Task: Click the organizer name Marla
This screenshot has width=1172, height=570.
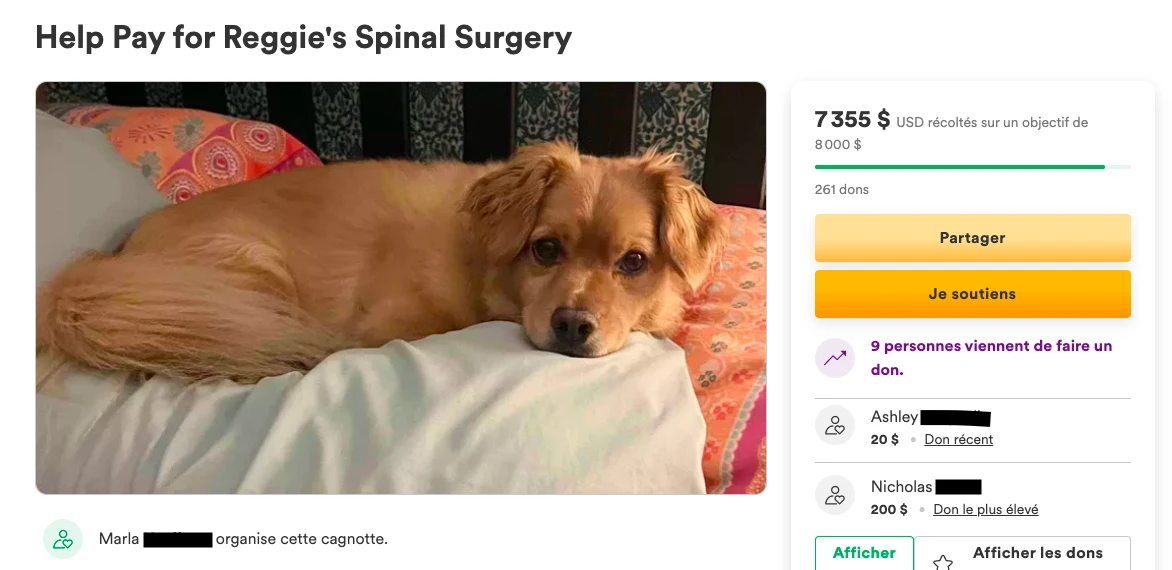Action: pyautogui.click(x=119, y=539)
